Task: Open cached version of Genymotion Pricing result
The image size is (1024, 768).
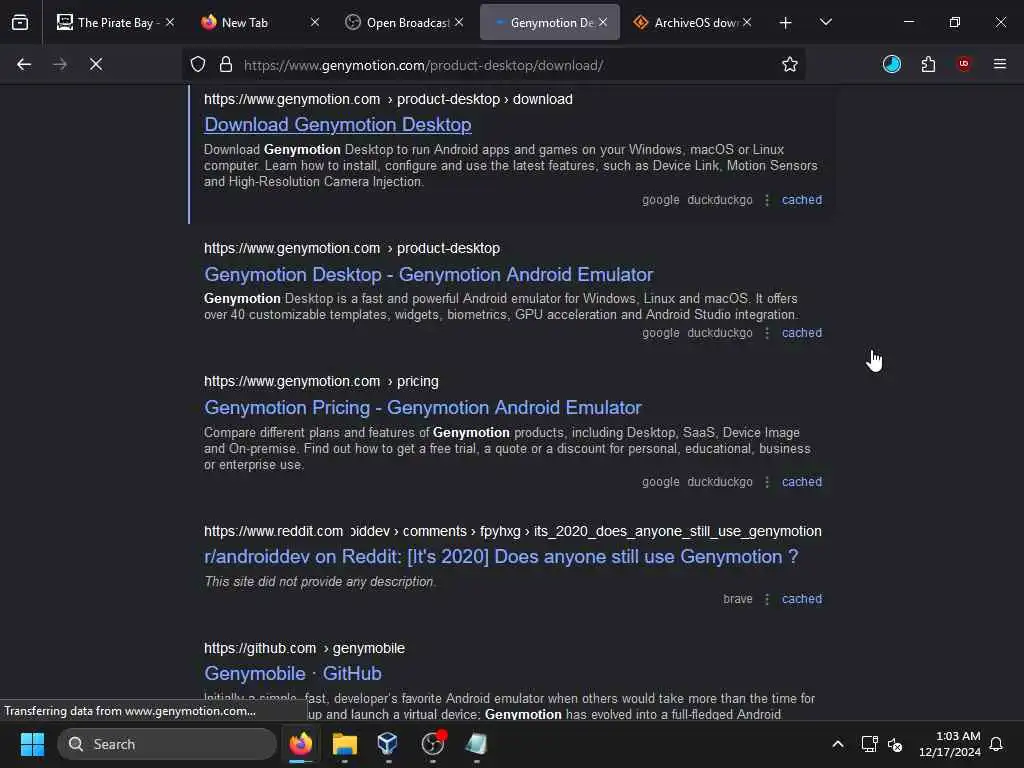Action: coord(802,482)
